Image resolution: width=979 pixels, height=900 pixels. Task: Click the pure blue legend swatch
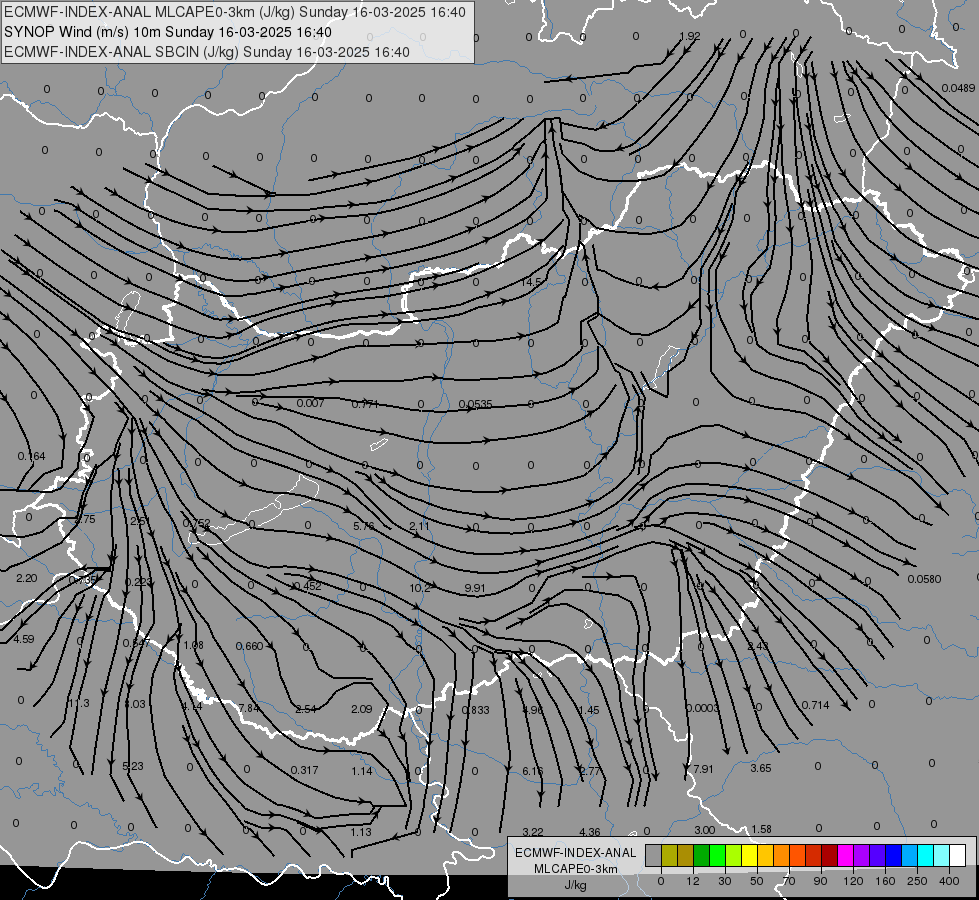point(894,856)
